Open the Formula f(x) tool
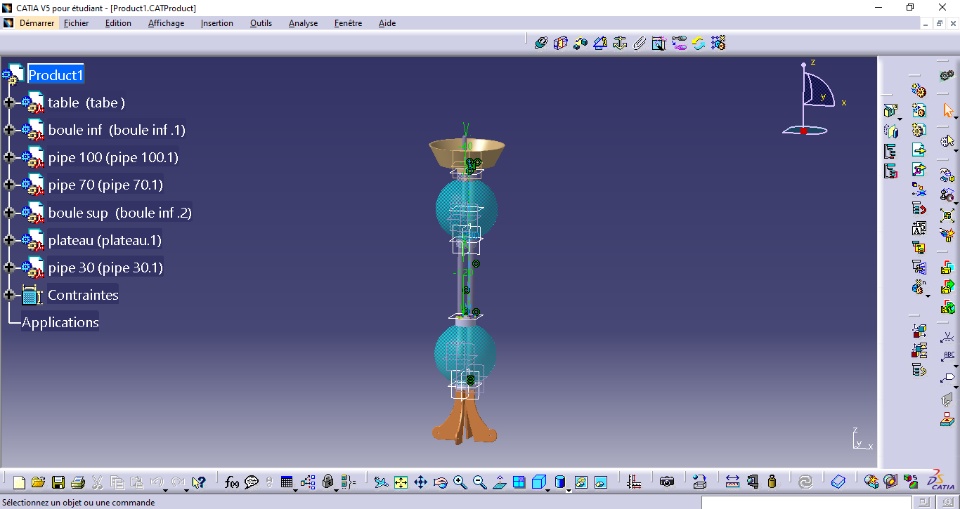Image resolution: width=960 pixels, height=509 pixels. tap(231, 483)
